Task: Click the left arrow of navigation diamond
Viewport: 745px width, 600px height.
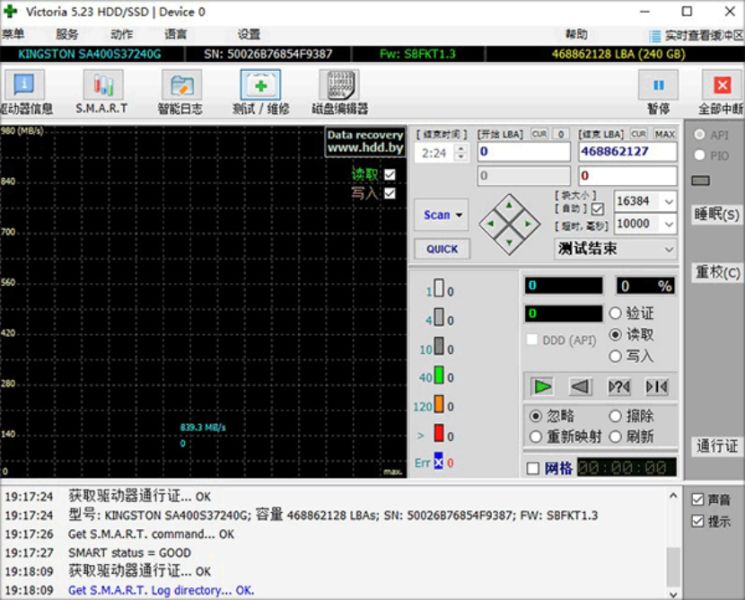Action: pyautogui.click(x=490, y=223)
